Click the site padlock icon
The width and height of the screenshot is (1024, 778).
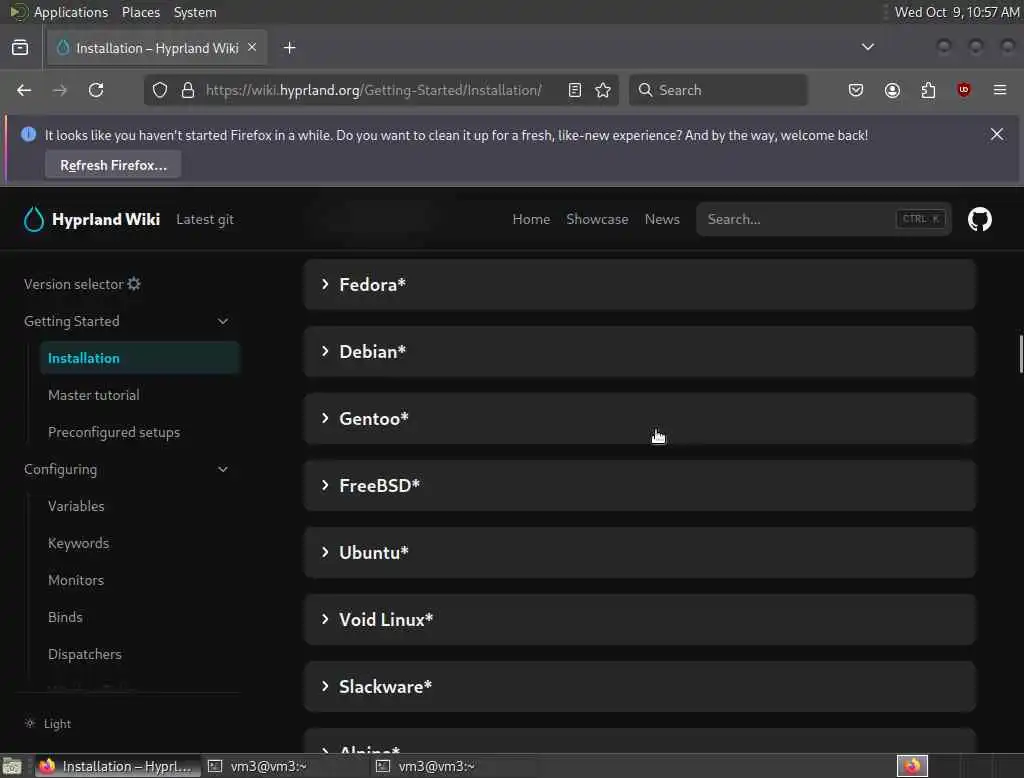188,90
